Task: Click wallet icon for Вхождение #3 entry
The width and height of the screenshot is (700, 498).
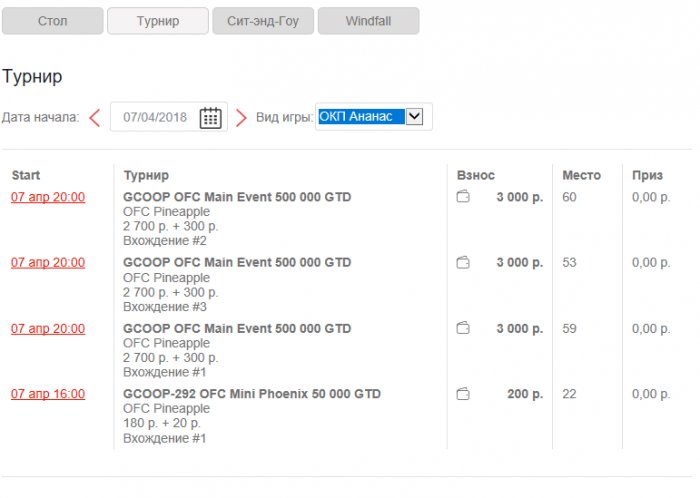Action: point(463,263)
